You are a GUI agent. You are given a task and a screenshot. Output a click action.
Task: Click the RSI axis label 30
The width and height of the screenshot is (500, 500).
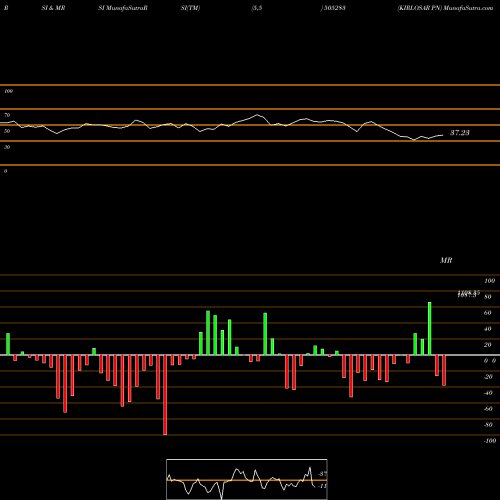7,147
